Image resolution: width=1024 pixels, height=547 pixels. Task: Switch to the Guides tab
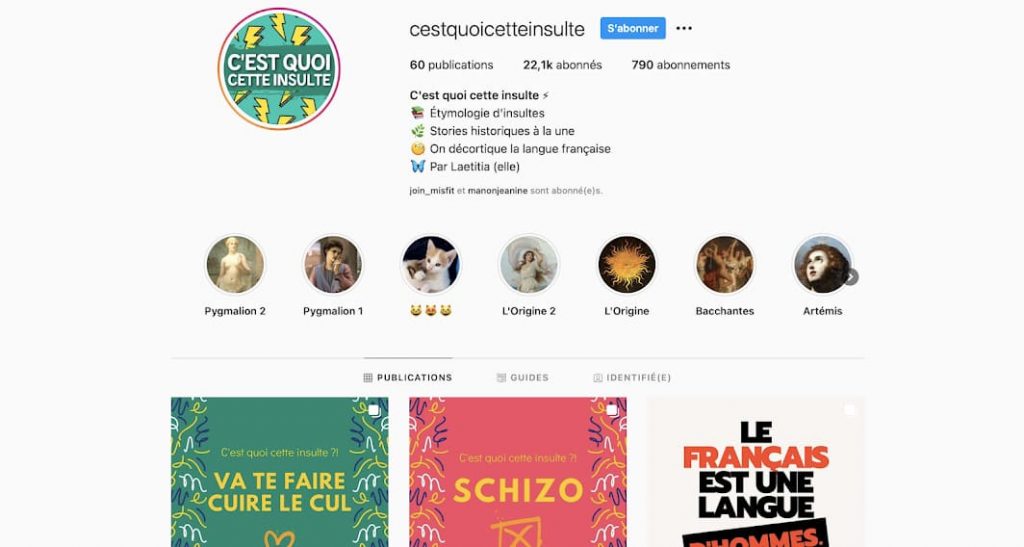point(522,377)
